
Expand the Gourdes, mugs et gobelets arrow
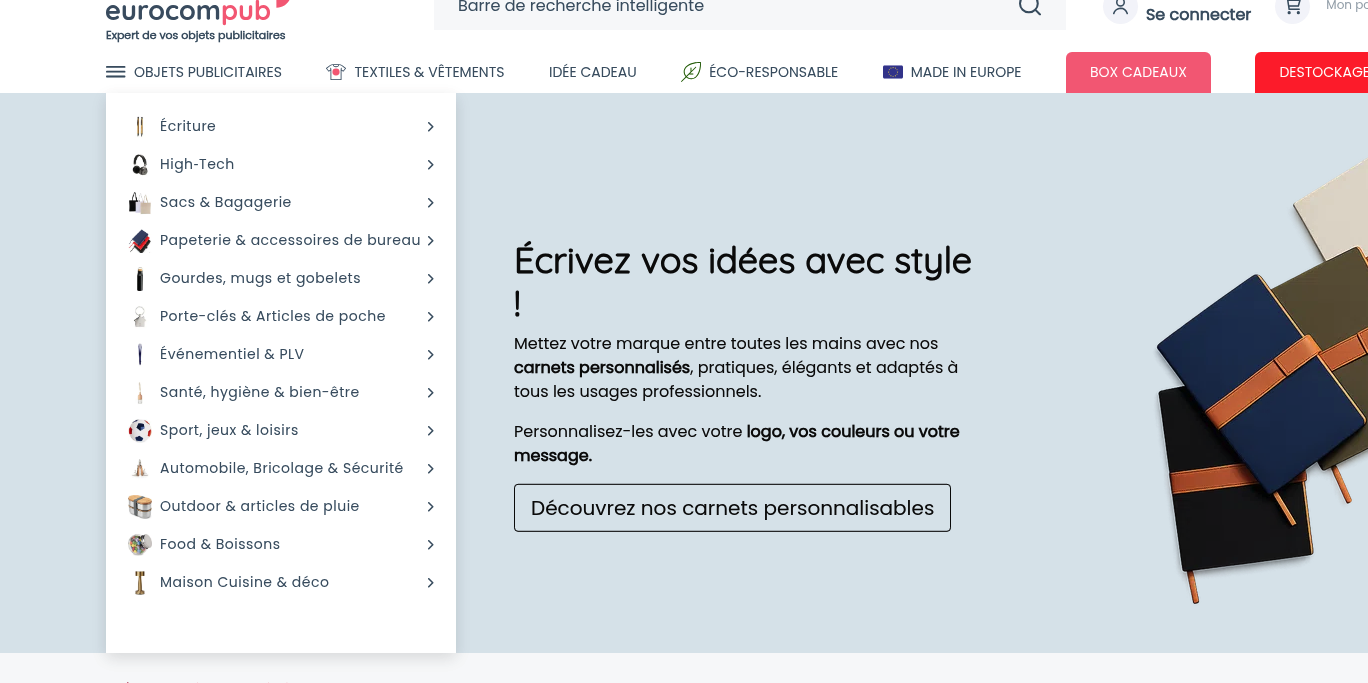tap(430, 278)
